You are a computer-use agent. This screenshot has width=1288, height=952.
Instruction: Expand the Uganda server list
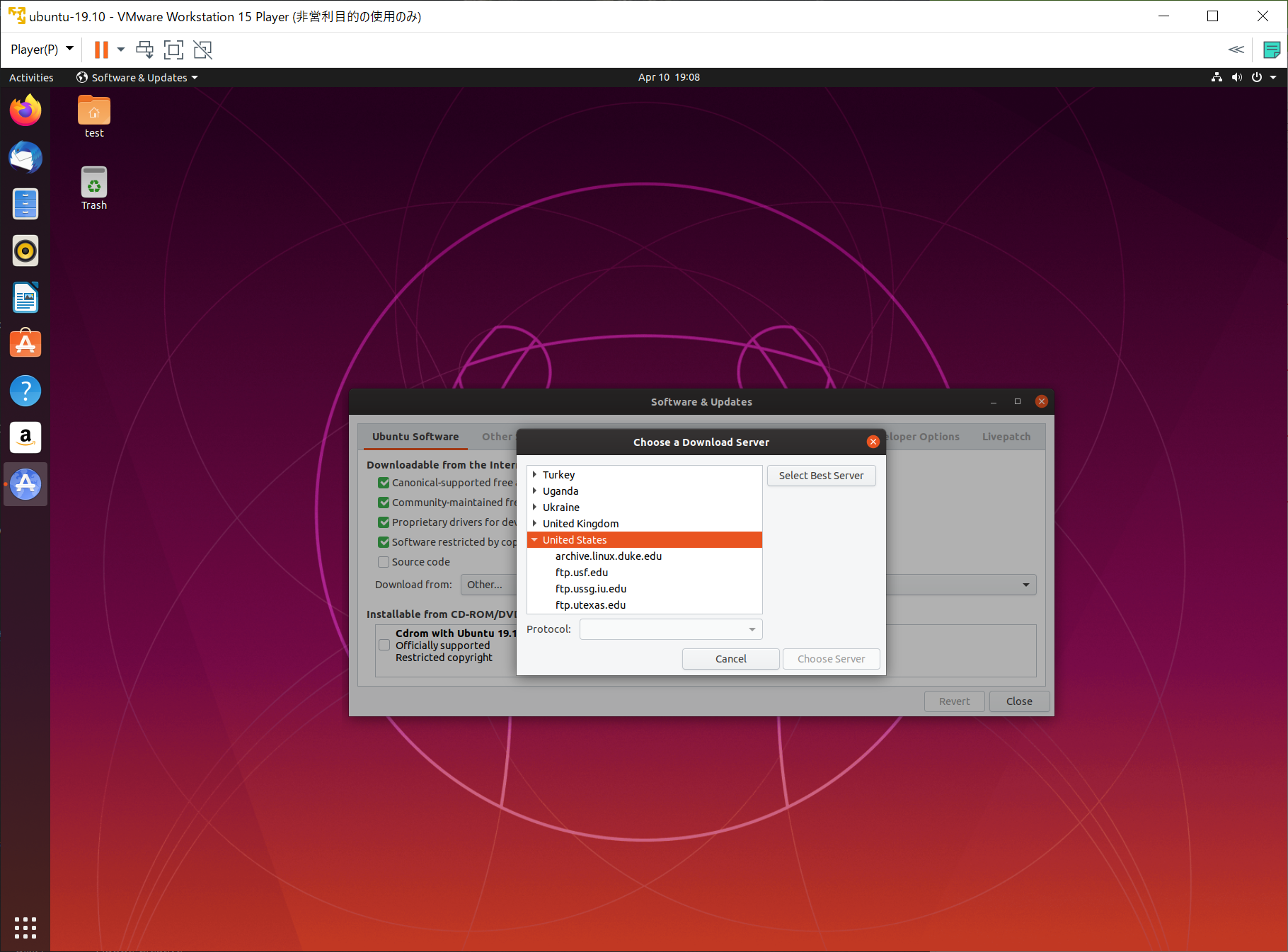[x=535, y=491]
